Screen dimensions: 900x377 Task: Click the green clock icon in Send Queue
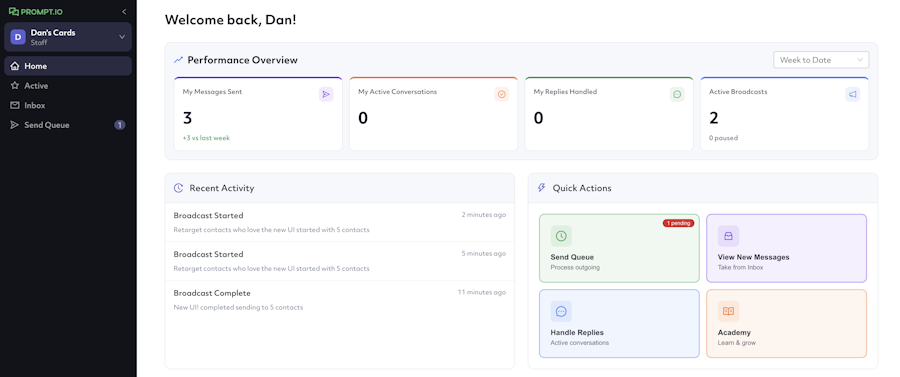pyautogui.click(x=561, y=236)
